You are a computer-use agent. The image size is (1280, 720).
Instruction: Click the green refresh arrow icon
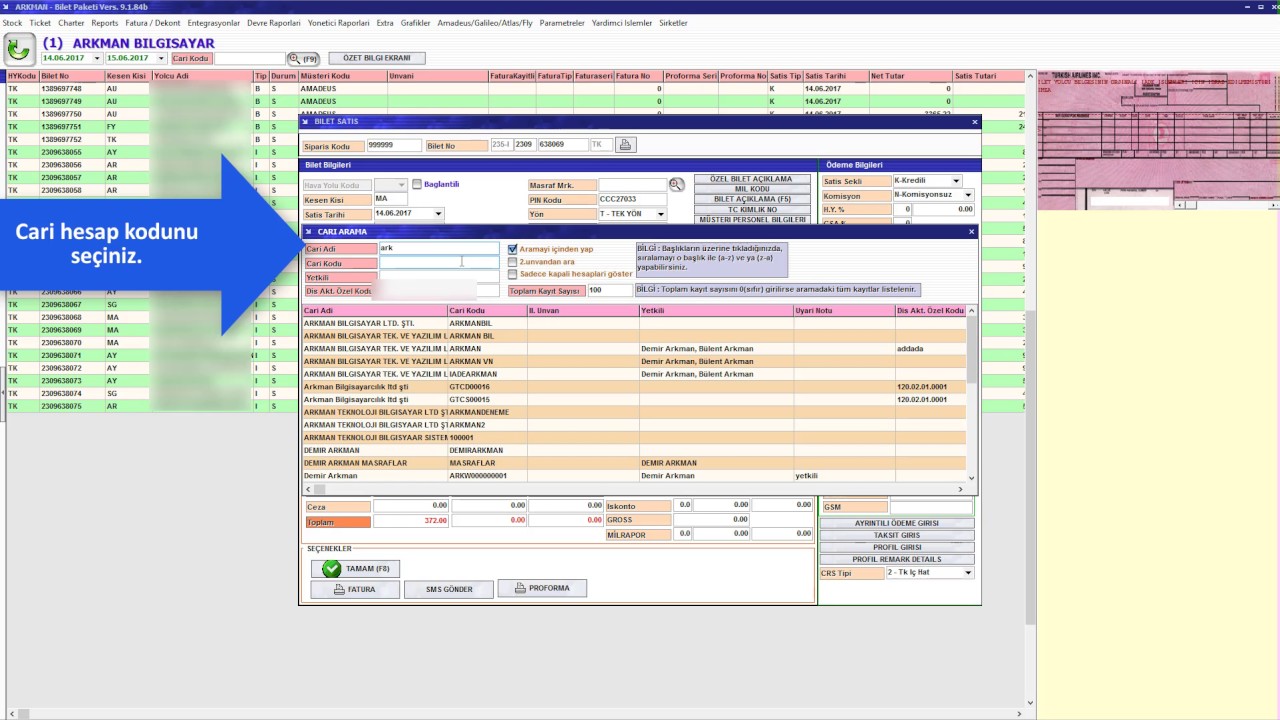click(x=19, y=50)
